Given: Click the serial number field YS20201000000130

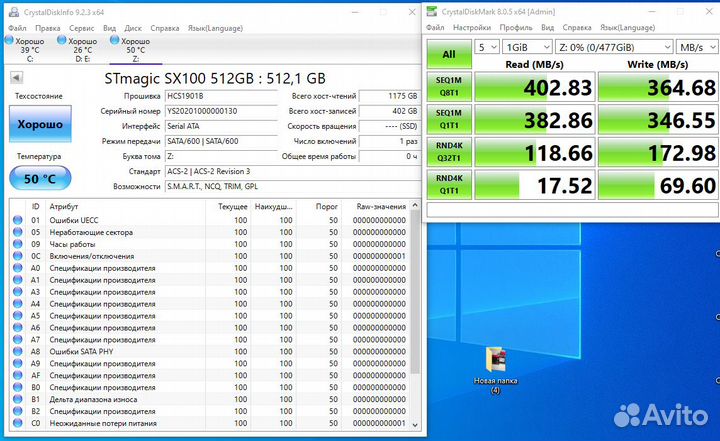Looking at the screenshot, I should tap(221, 111).
